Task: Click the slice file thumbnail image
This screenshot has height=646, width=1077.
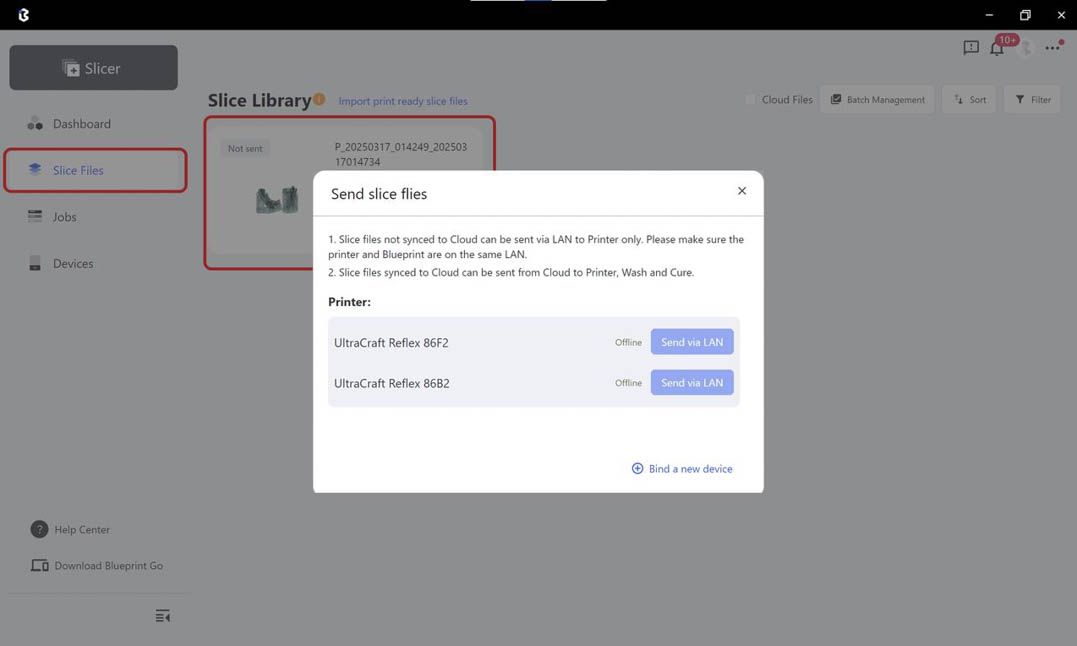Action: pos(277,200)
